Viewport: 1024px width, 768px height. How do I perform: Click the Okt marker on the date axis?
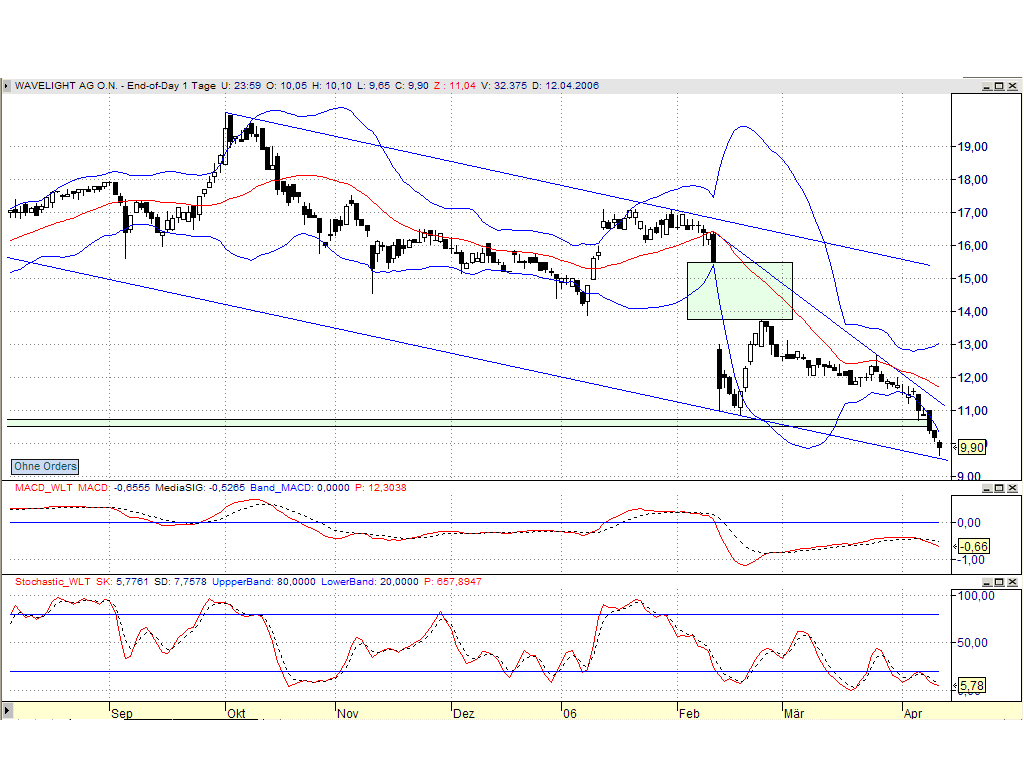point(236,713)
